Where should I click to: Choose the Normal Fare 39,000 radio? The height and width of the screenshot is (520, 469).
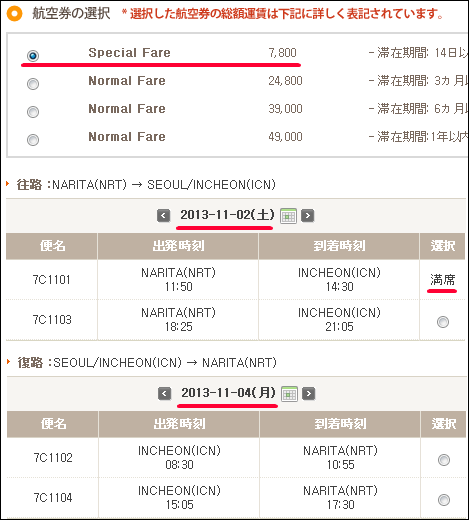click(x=33, y=112)
